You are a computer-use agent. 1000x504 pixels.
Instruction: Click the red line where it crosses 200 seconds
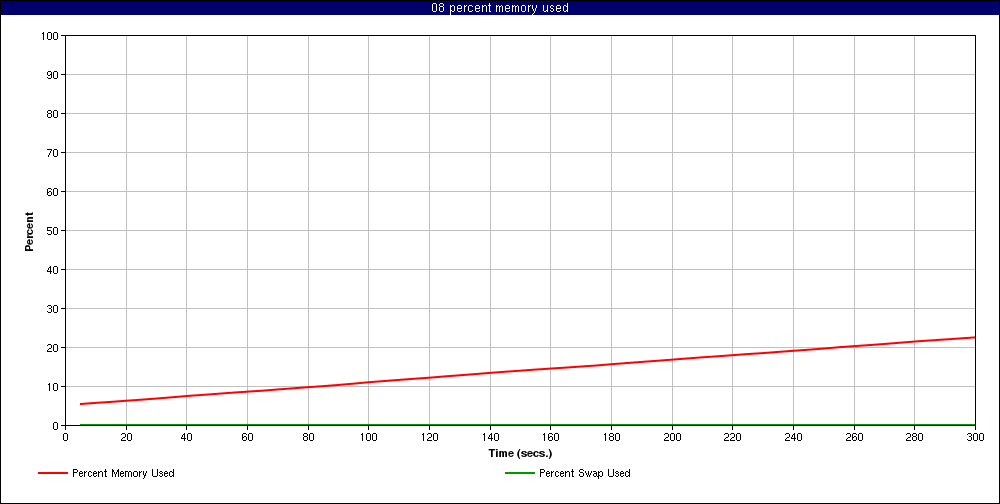pos(672,360)
